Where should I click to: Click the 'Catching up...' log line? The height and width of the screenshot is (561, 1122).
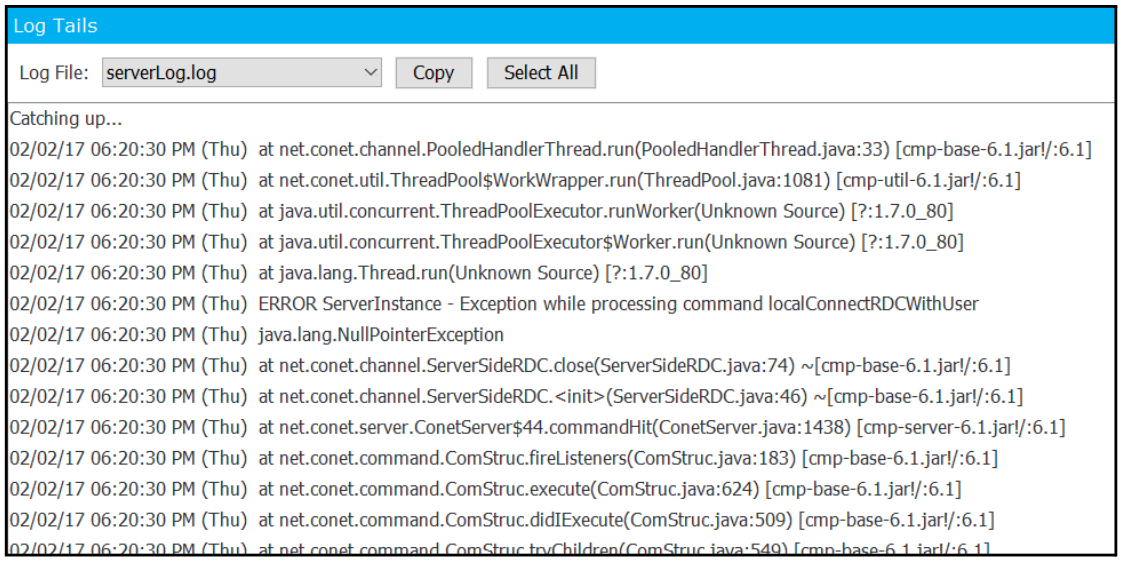click(x=67, y=119)
